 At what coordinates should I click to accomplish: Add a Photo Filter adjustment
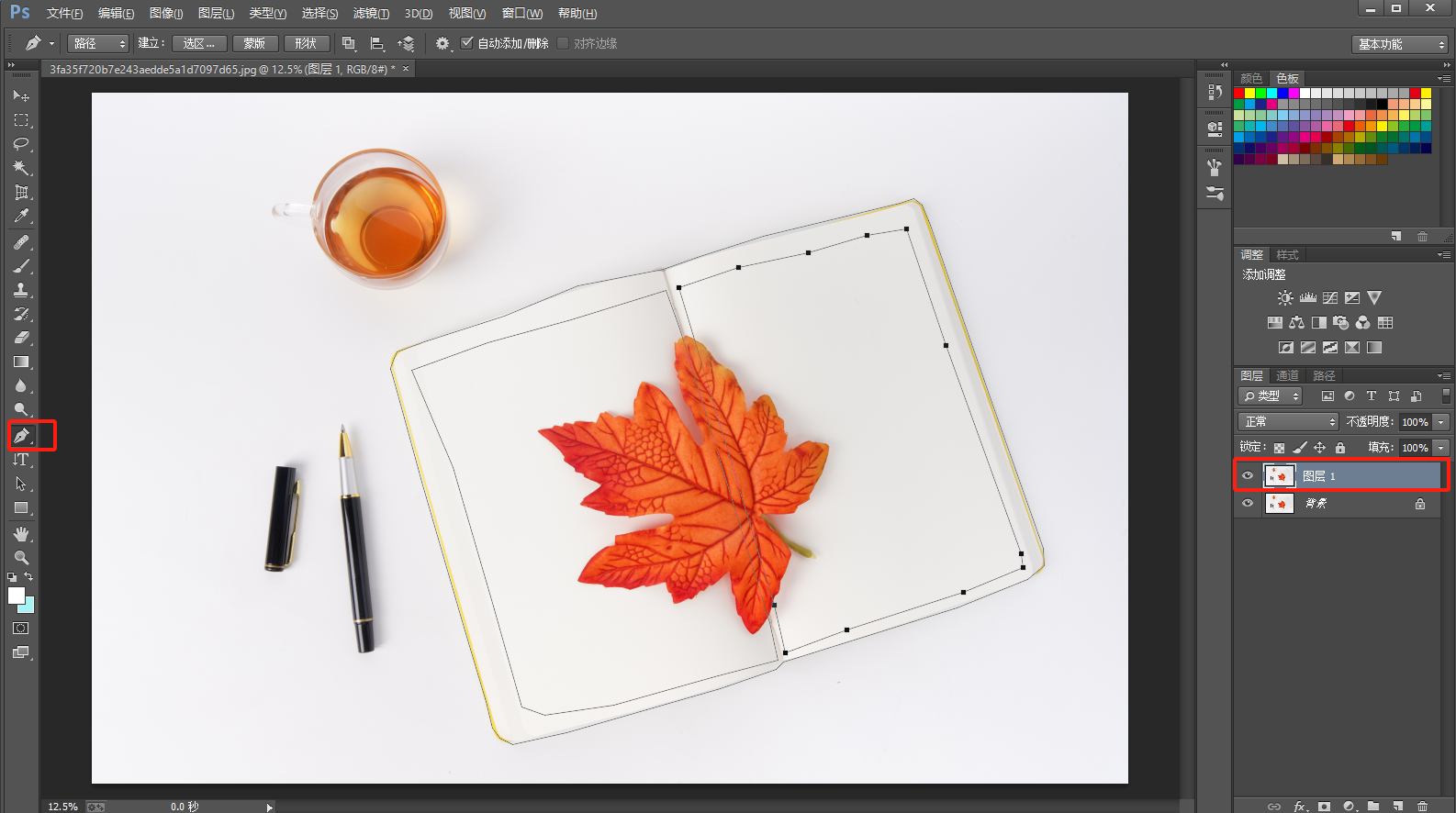(1341, 322)
